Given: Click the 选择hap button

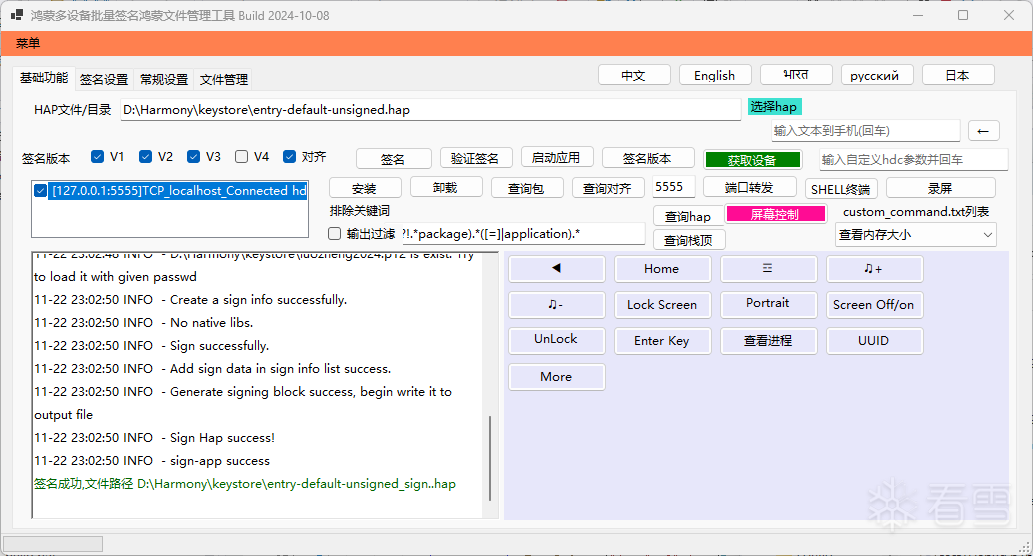Looking at the screenshot, I should (x=774, y=107).
